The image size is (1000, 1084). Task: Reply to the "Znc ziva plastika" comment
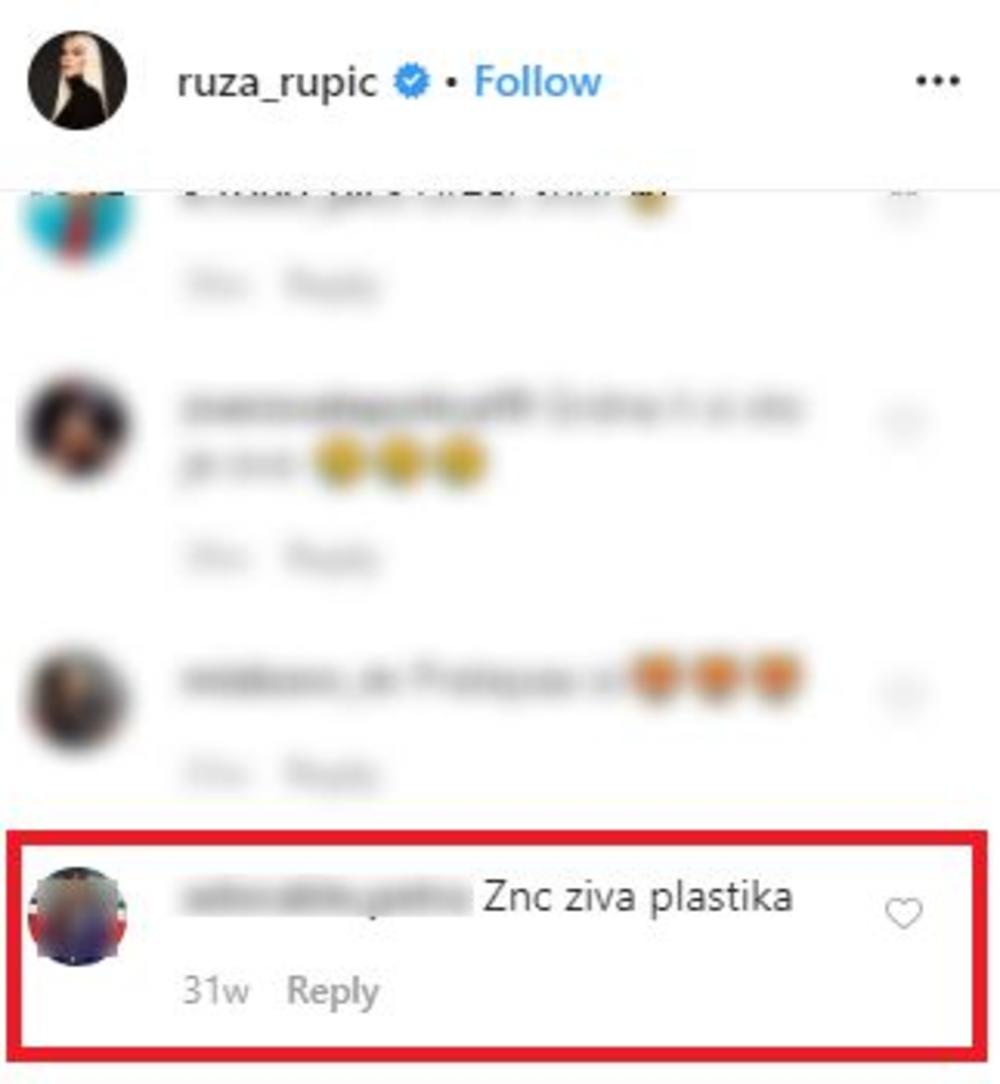pos(333,991)
